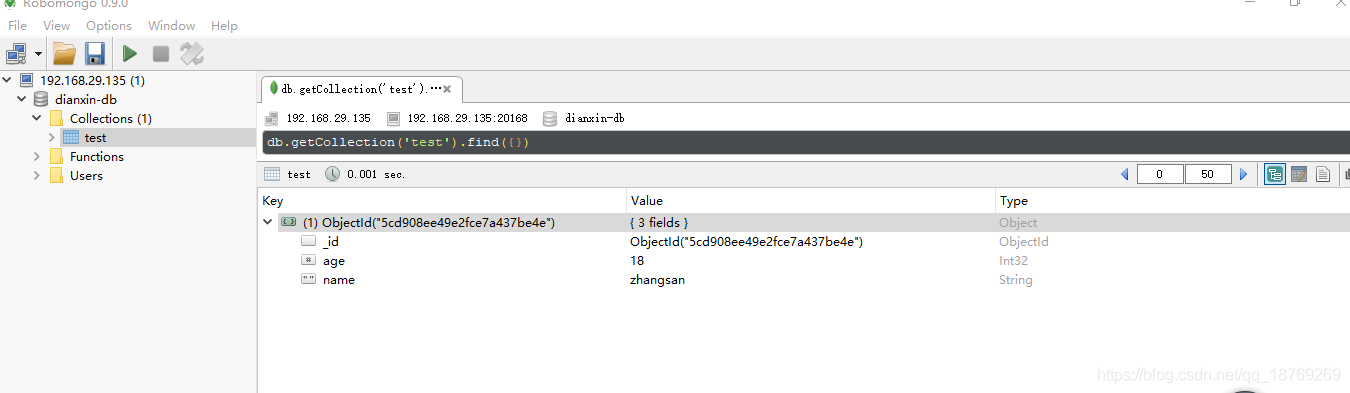This screenshot has width=1350, height=393.
Task: Click the ObjectId value in the _id row
Action: (x=746, y=242)
